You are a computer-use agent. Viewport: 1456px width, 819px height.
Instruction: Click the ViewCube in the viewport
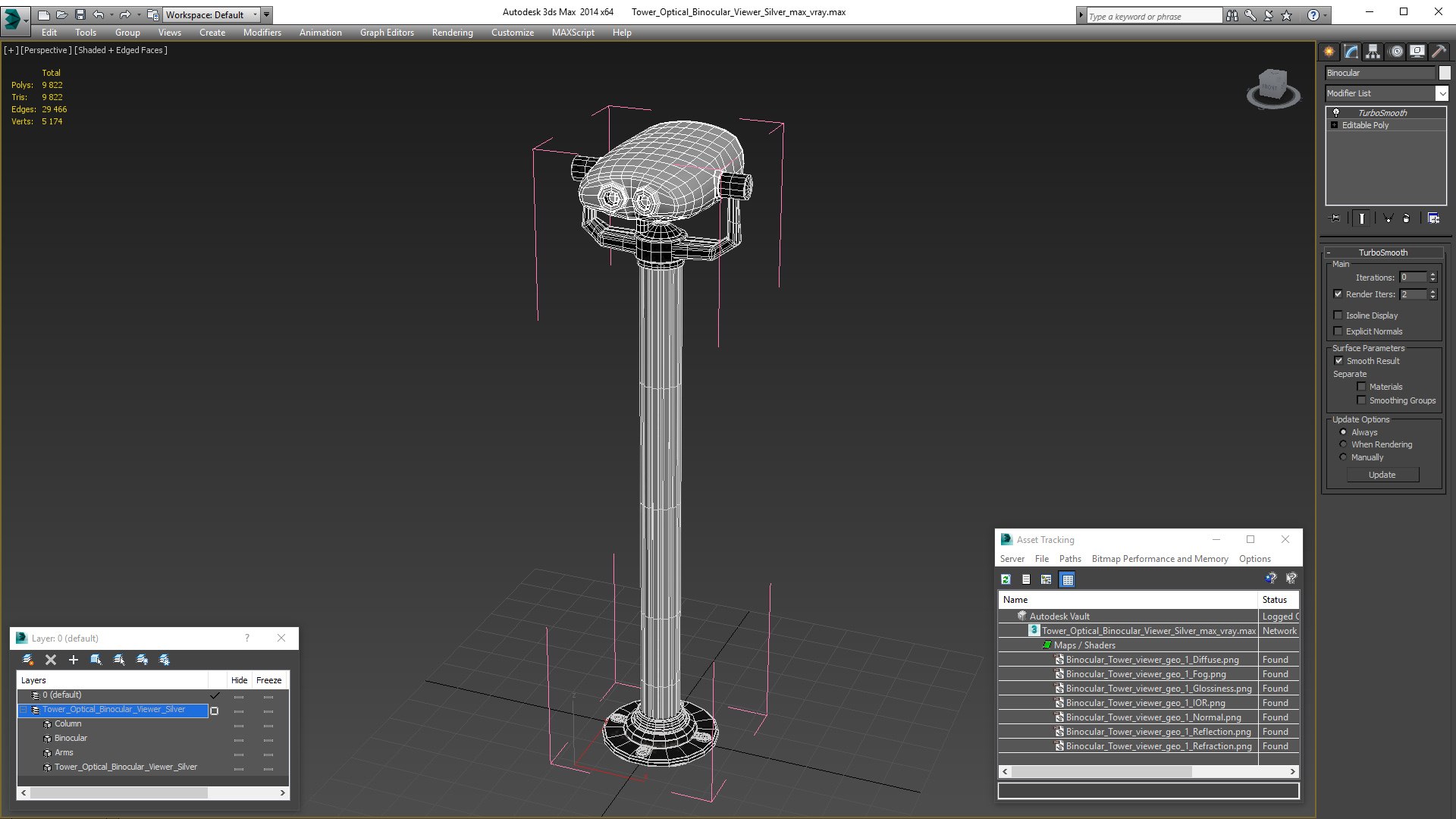[1273, 88]
